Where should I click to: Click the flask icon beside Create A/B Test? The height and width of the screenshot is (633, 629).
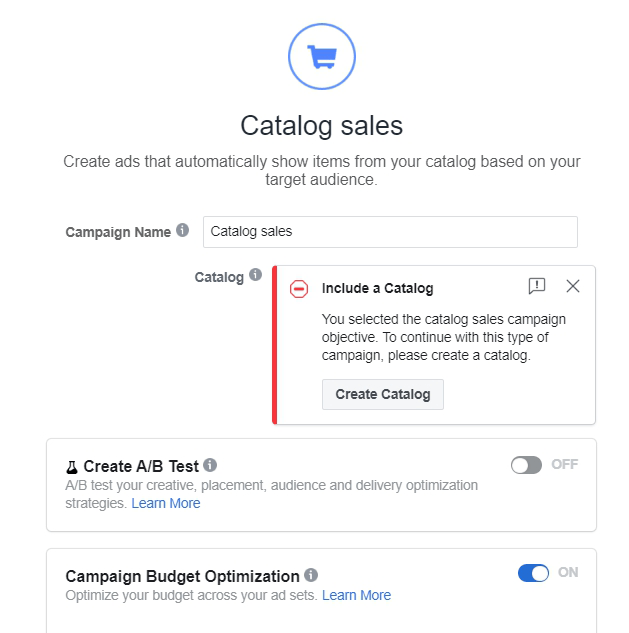pos(72,467)
